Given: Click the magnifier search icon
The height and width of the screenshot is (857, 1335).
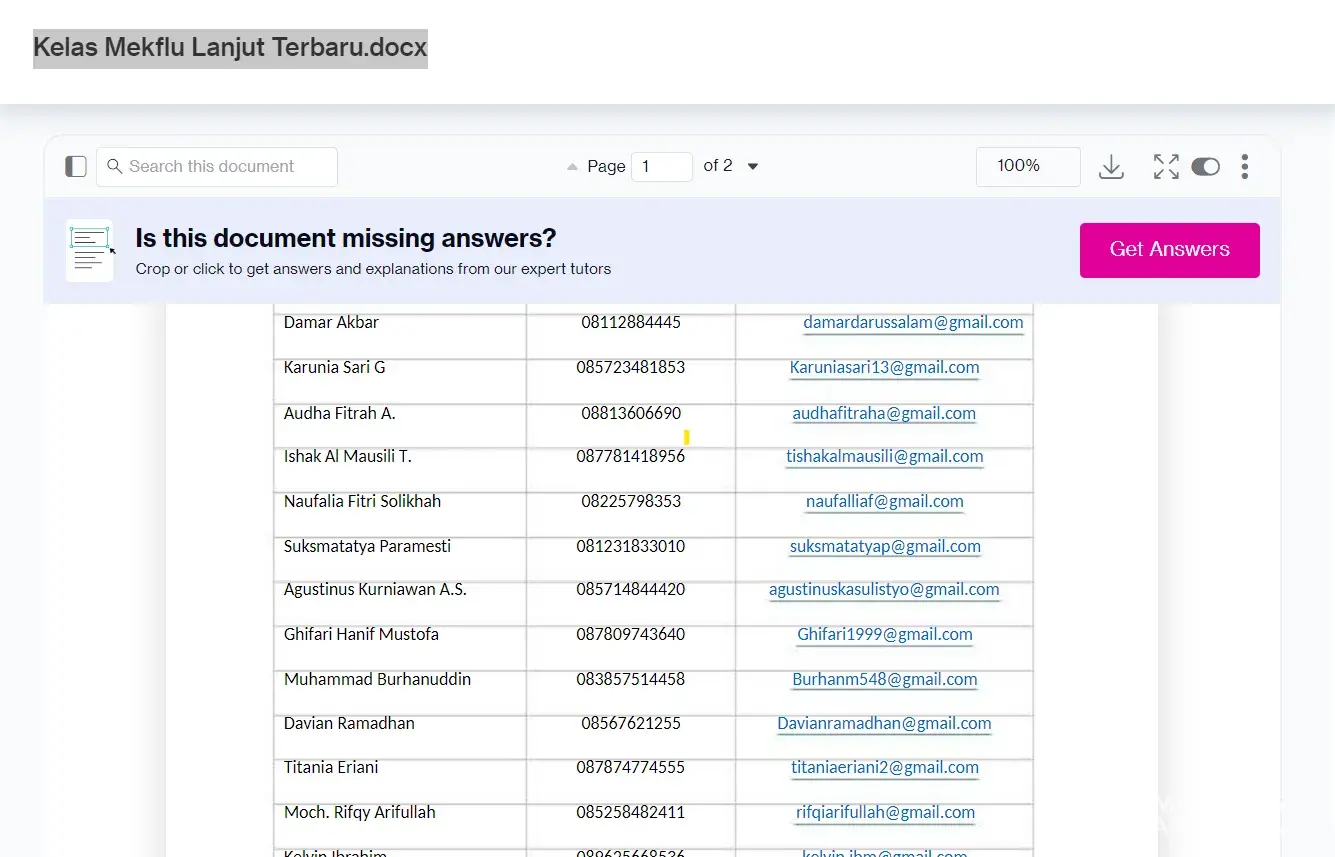Looking at the screenshot, I should (x=115, y=166).
